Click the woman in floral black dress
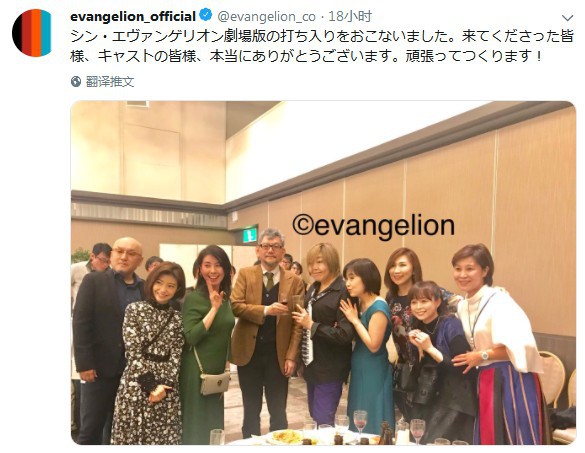The image size is (585, 453). pyautogui.click(x=149, y=354)
